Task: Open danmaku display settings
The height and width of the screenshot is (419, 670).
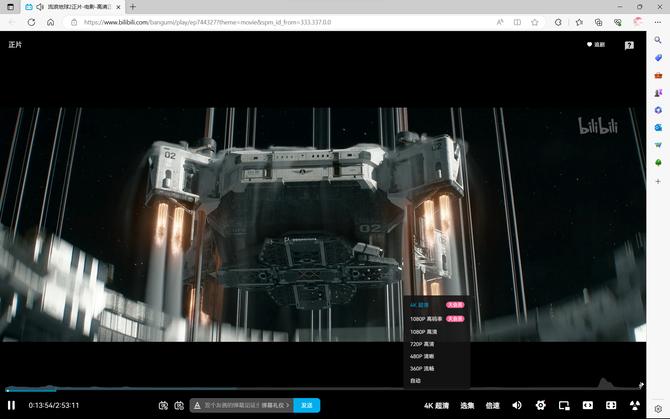Action: (179, 405)
